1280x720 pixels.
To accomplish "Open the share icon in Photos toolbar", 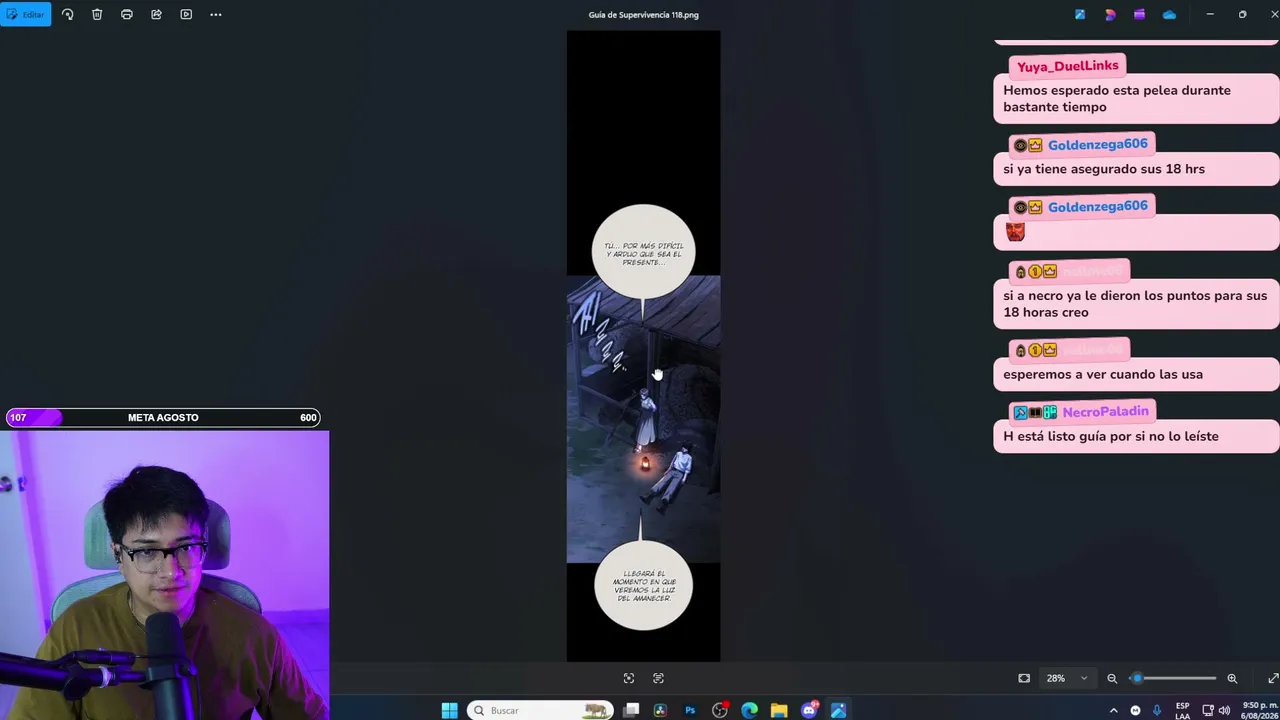I will [156, 14].
